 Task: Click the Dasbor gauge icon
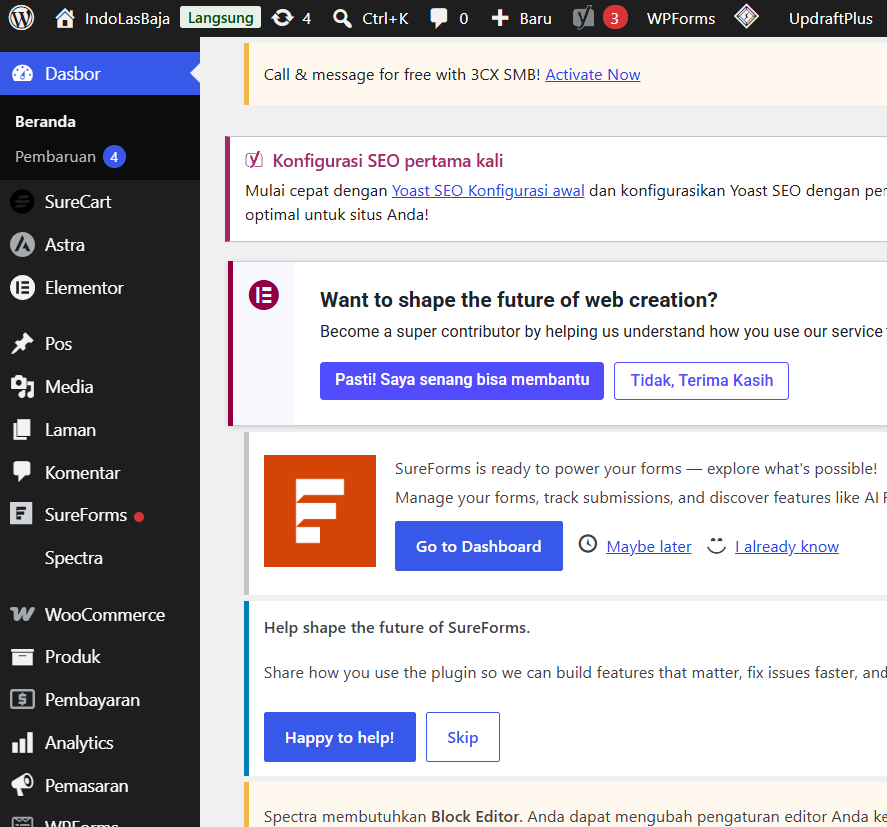tap(23, 74)
